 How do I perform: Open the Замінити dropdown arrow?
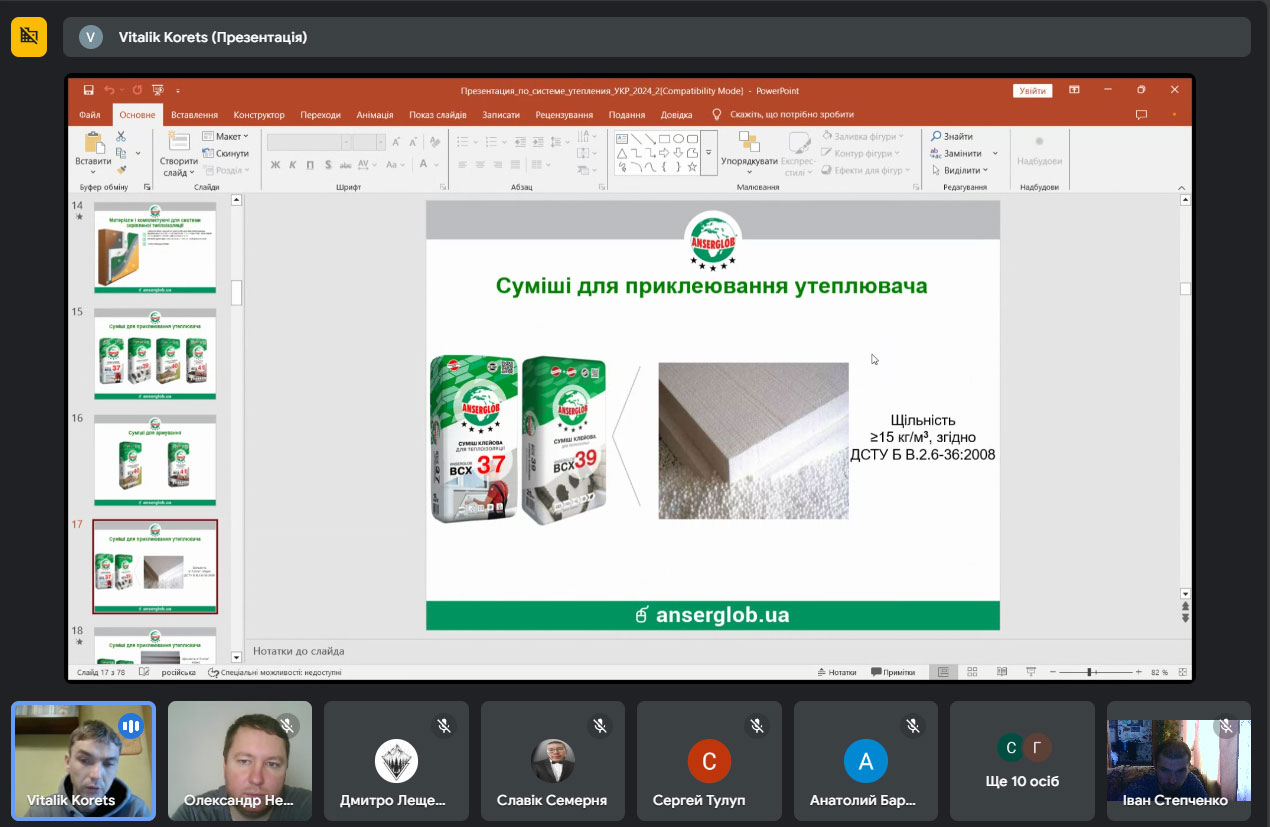coord(995,153)
